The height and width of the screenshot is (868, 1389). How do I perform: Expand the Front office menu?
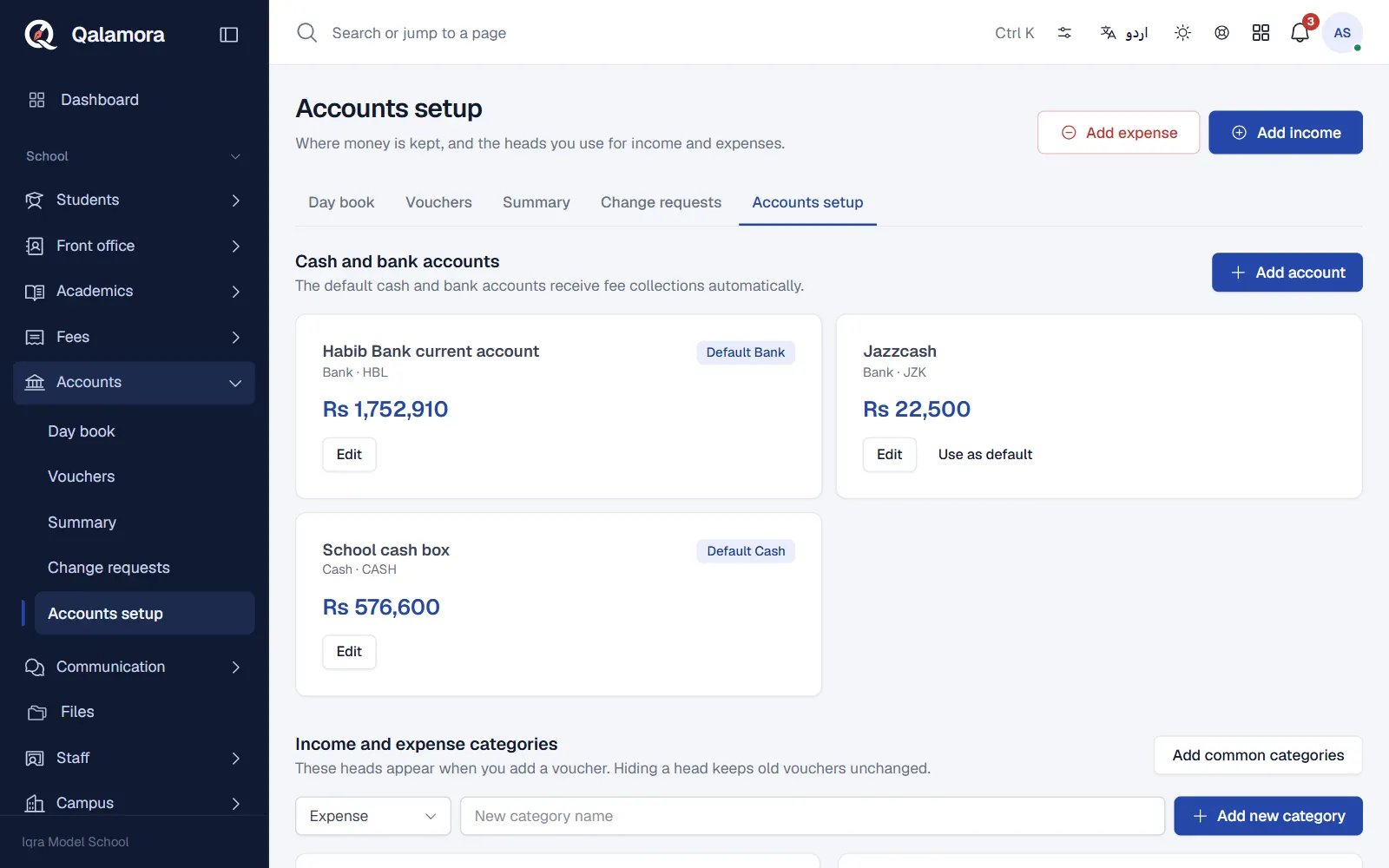pyautogui.click(x=135, y=246)
